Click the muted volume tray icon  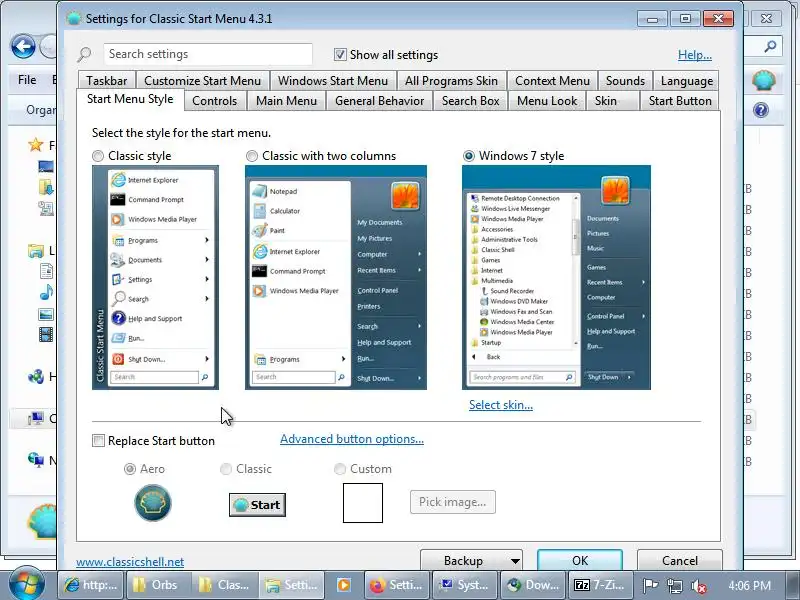coord(698,586)
